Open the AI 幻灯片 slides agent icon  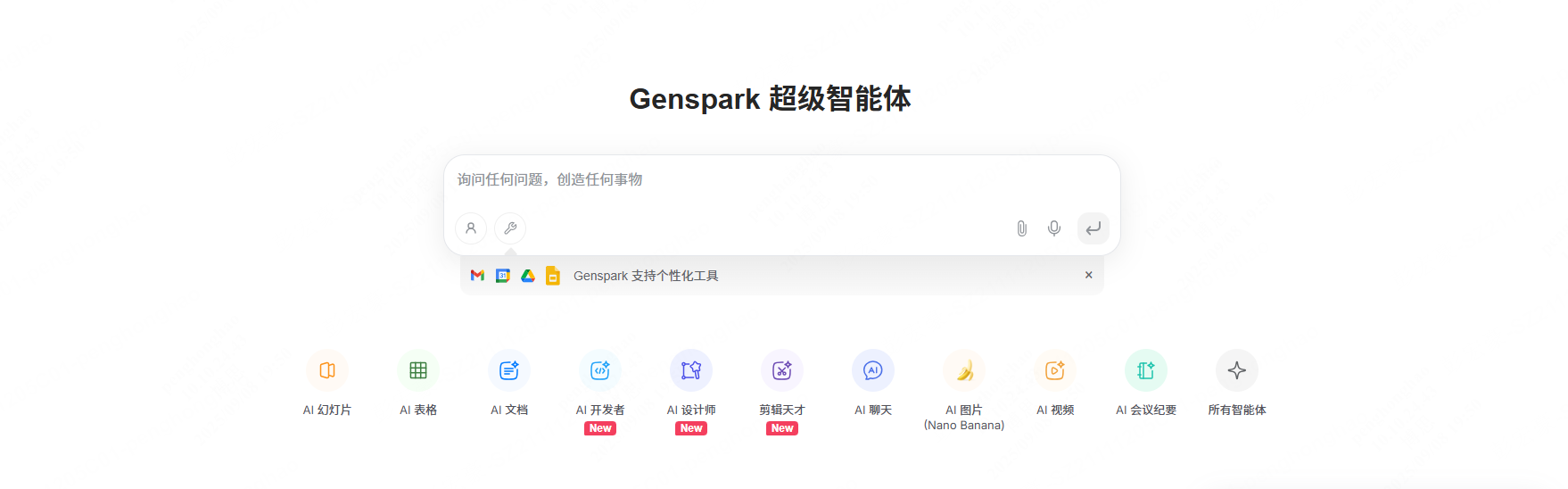327,370
